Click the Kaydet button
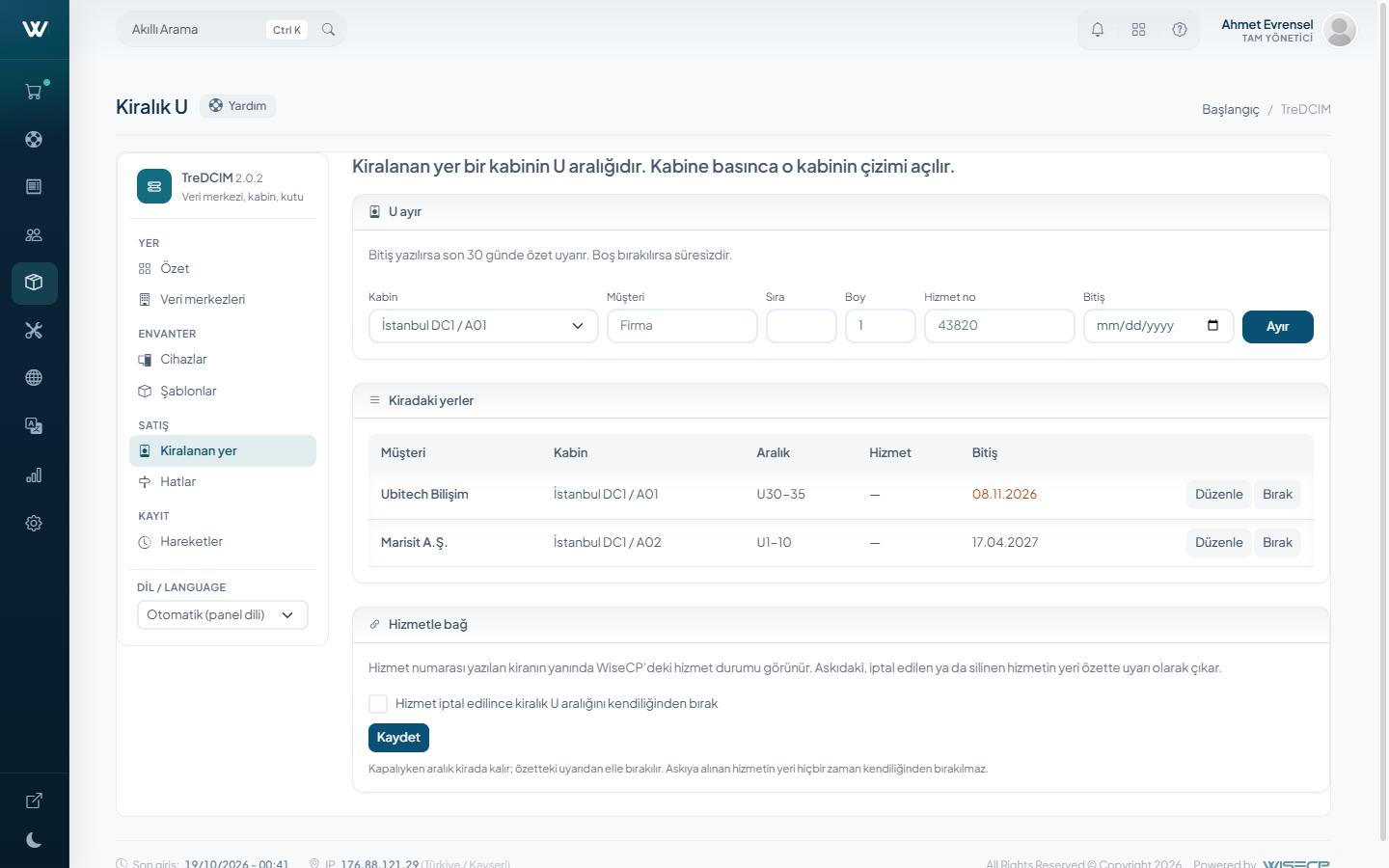 click(398, 738)
